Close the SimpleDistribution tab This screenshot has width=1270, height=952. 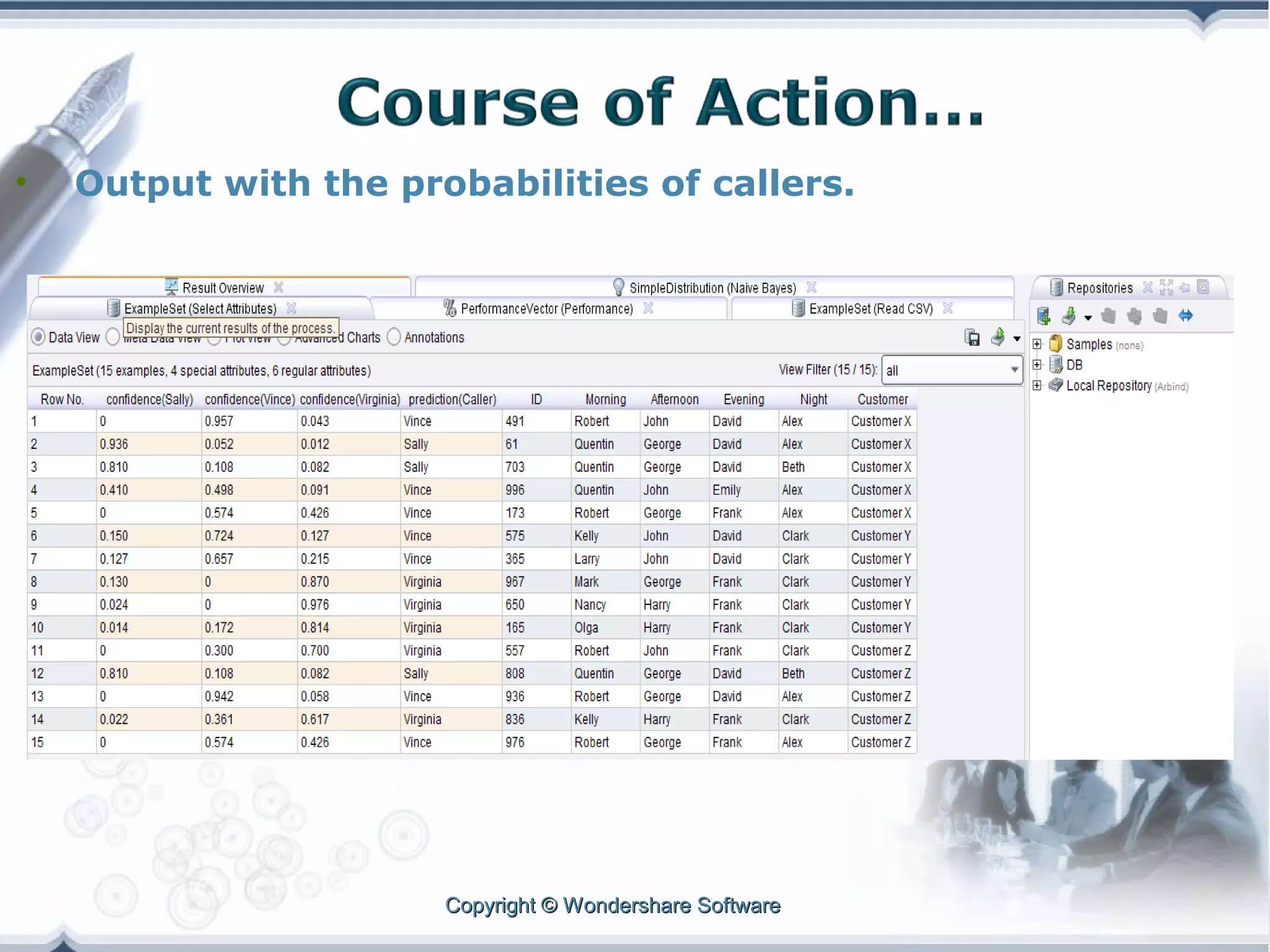click(811, 287)
